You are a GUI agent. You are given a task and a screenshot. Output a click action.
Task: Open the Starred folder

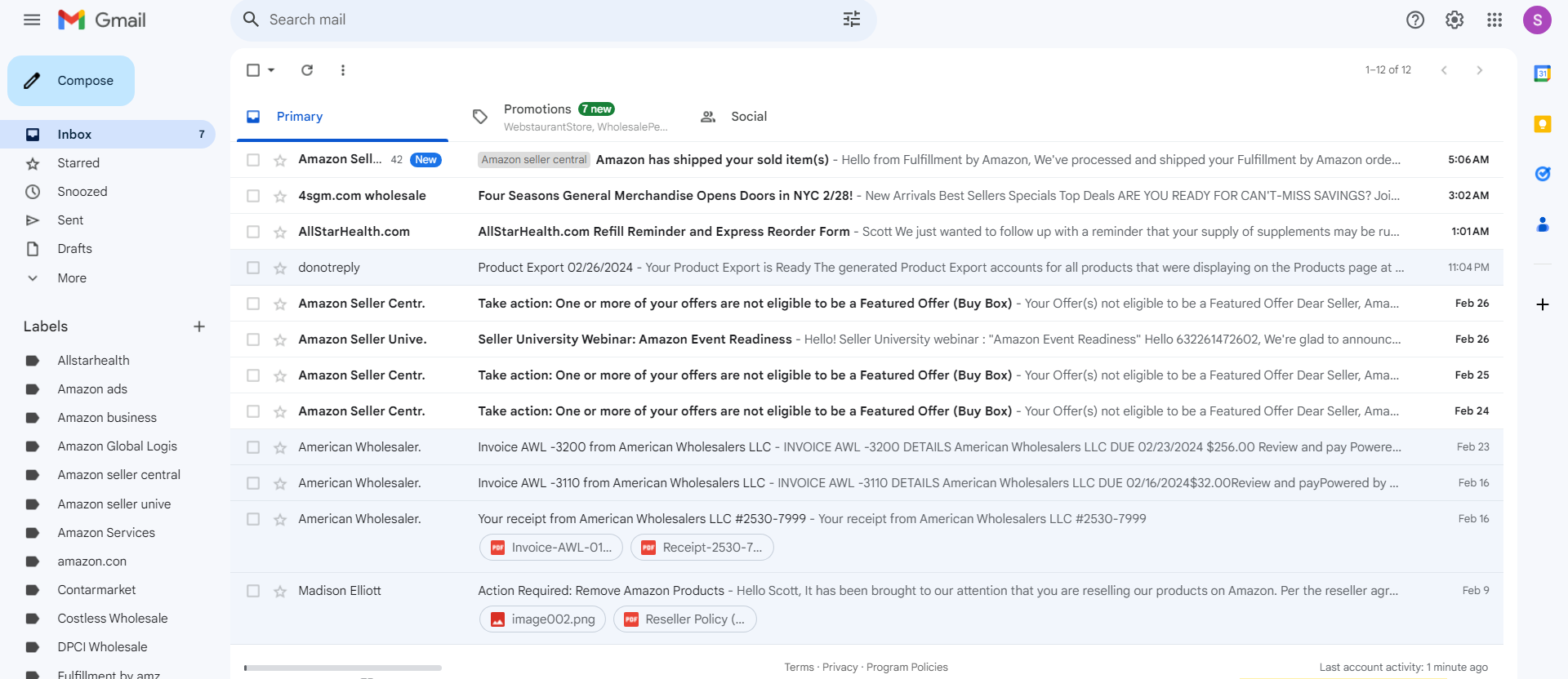pos(108,163)
